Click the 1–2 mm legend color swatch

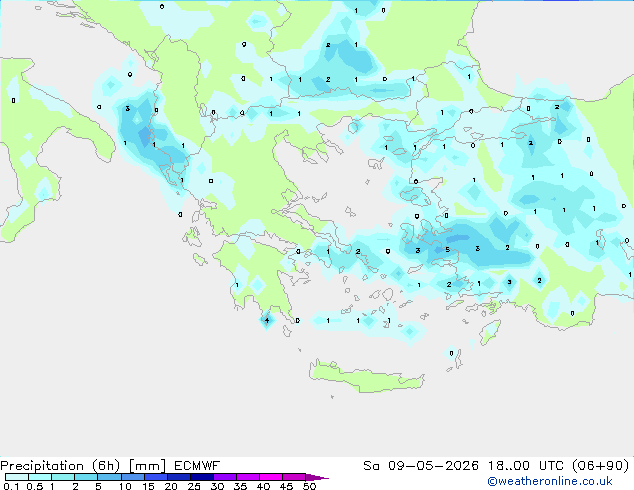[63, 477]
